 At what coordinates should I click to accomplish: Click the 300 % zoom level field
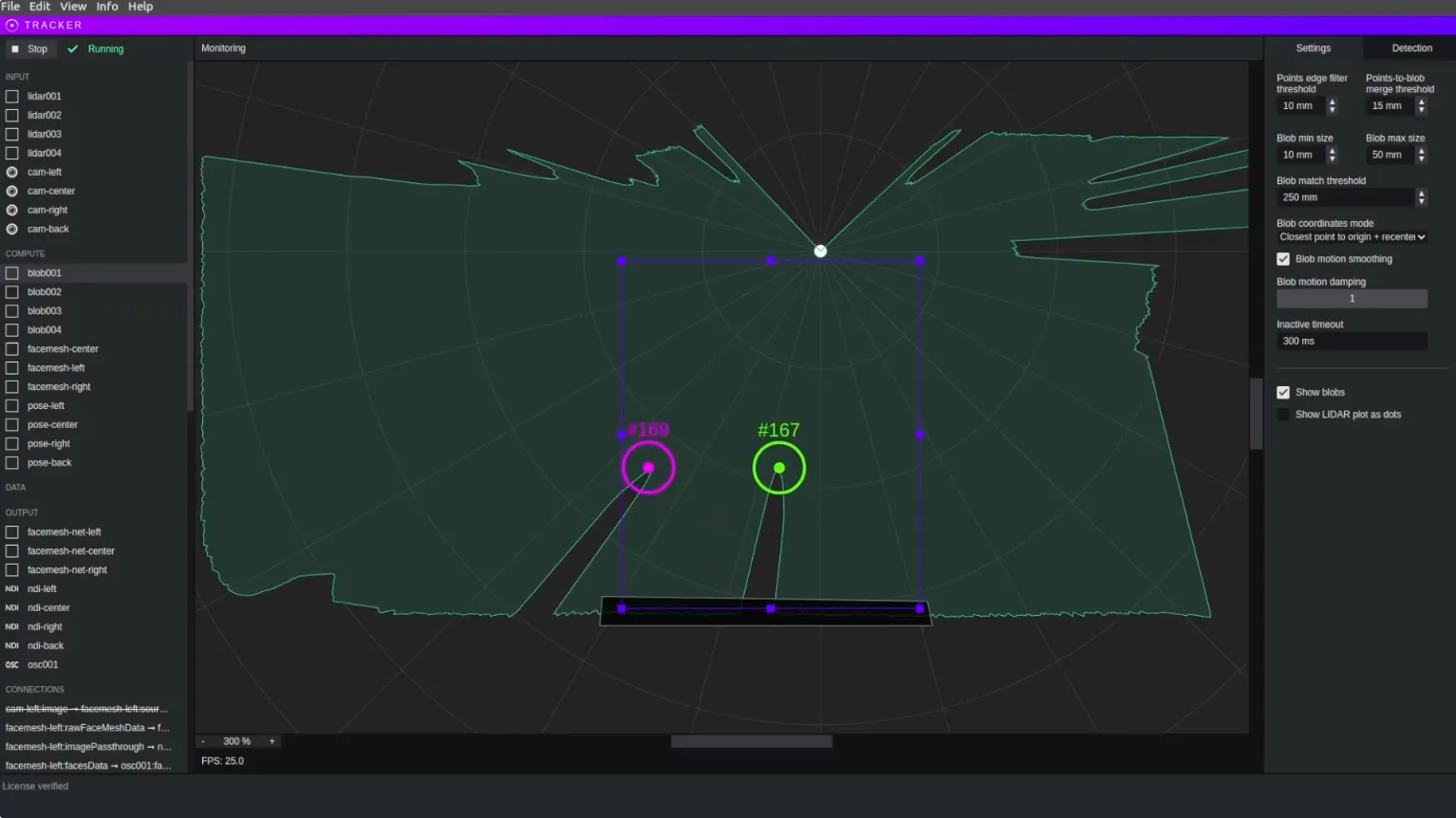pos(237,741)
